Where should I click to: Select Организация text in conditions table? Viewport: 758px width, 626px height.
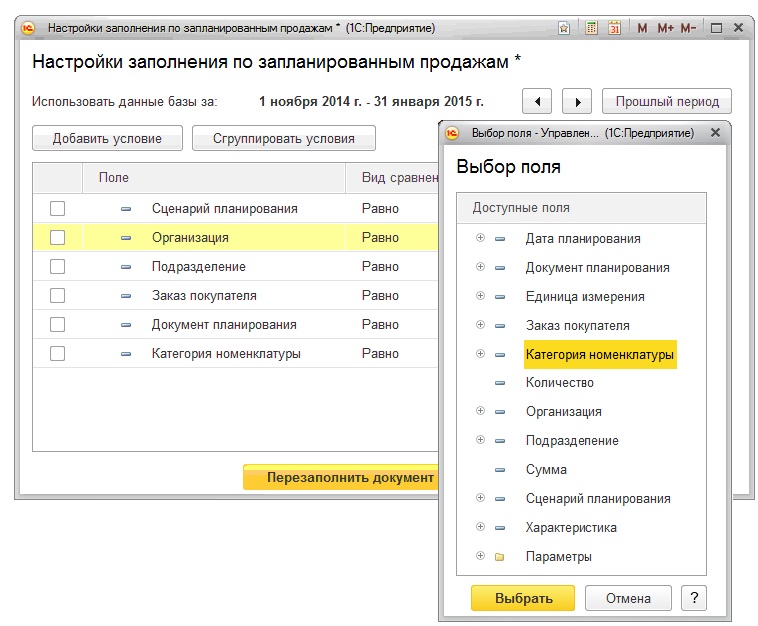click(x=190, y=238)
